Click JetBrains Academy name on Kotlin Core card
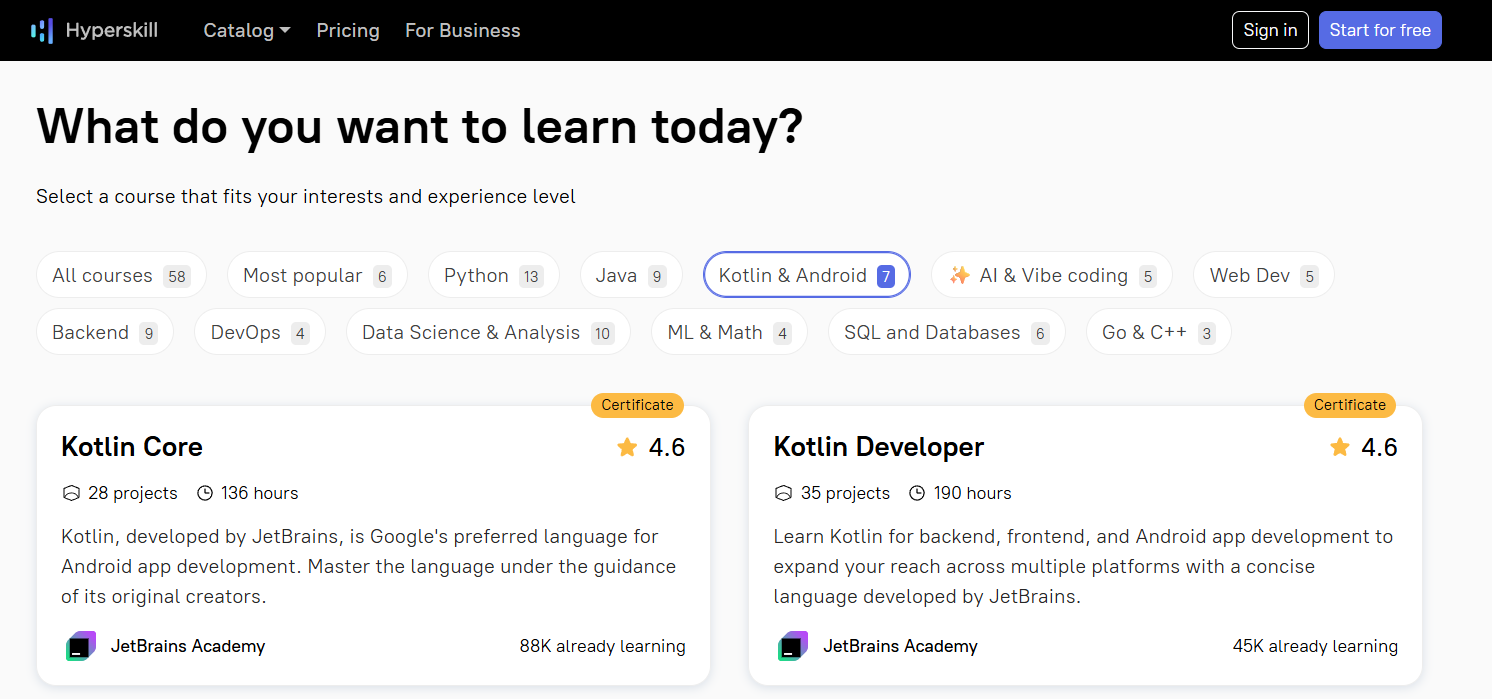Screen dimensions: 1492x699 point(188,646)
